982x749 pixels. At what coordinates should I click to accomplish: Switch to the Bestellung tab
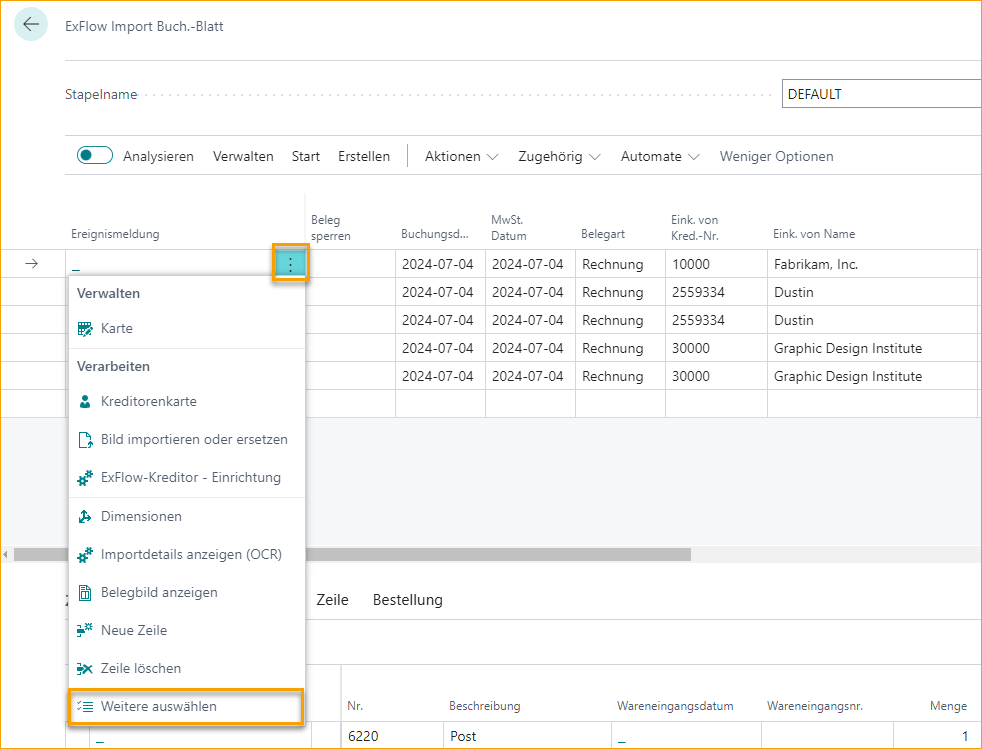tap(408, 600)
